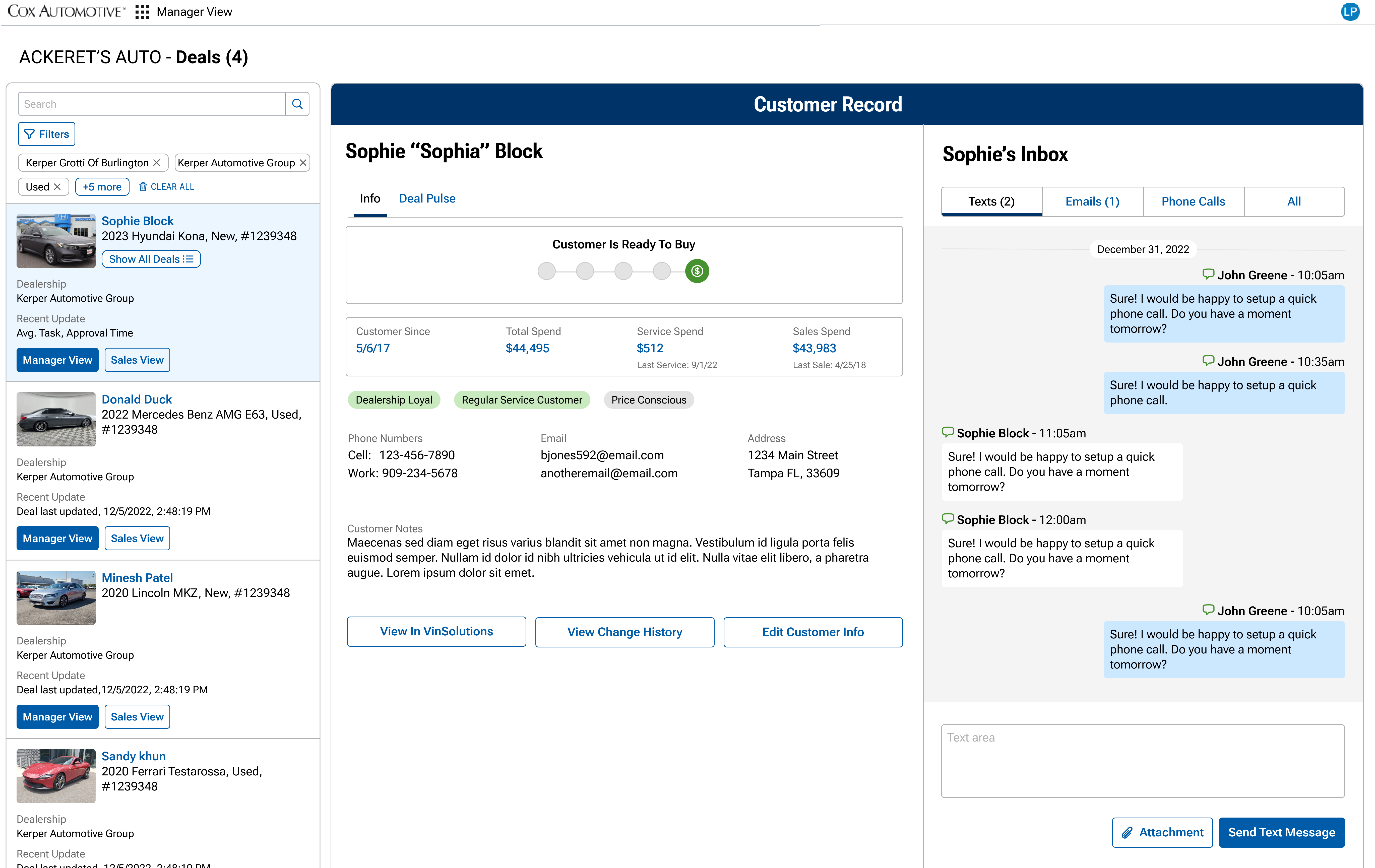Click into the deals Search field
Viewport: 1375px width, 868px height.
click(x=152, y=104)
